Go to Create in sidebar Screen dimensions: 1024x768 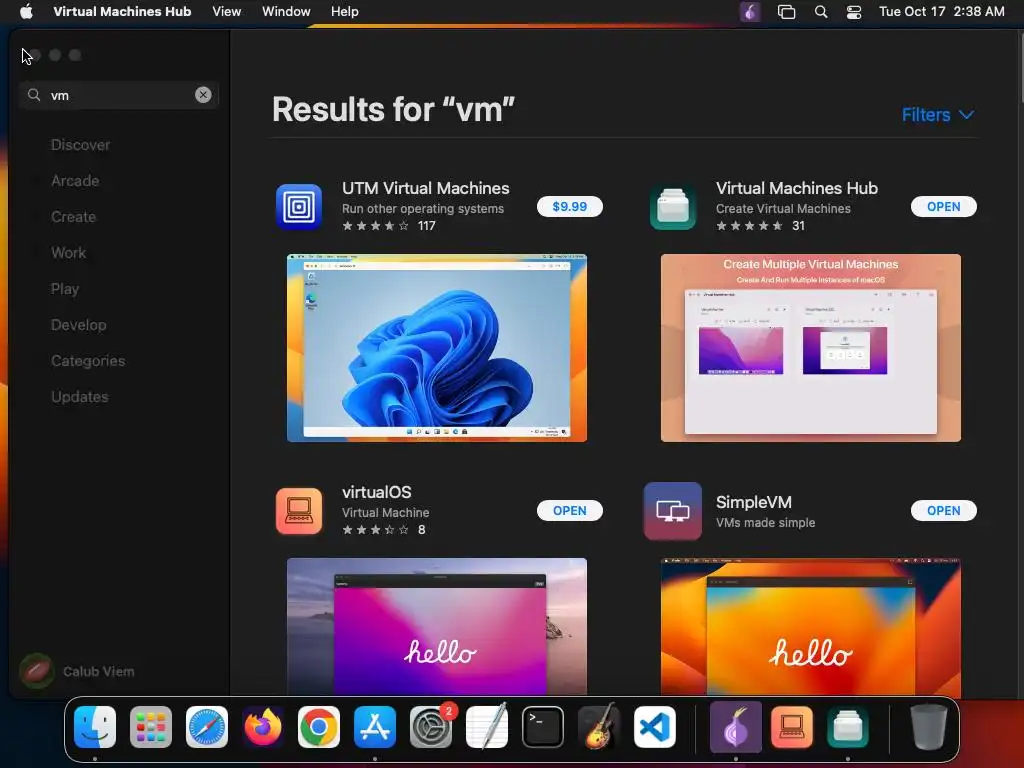click(x=73, y=217)
